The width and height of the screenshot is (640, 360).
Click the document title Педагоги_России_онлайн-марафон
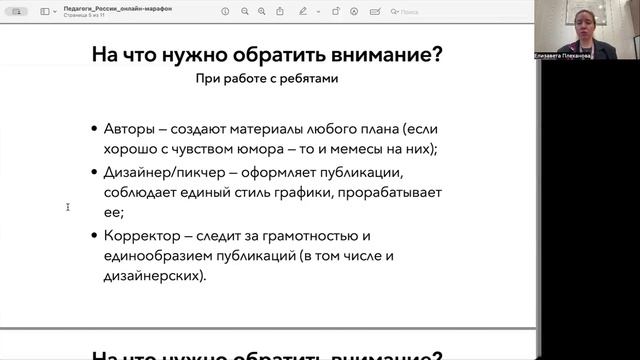click(118, 9)
